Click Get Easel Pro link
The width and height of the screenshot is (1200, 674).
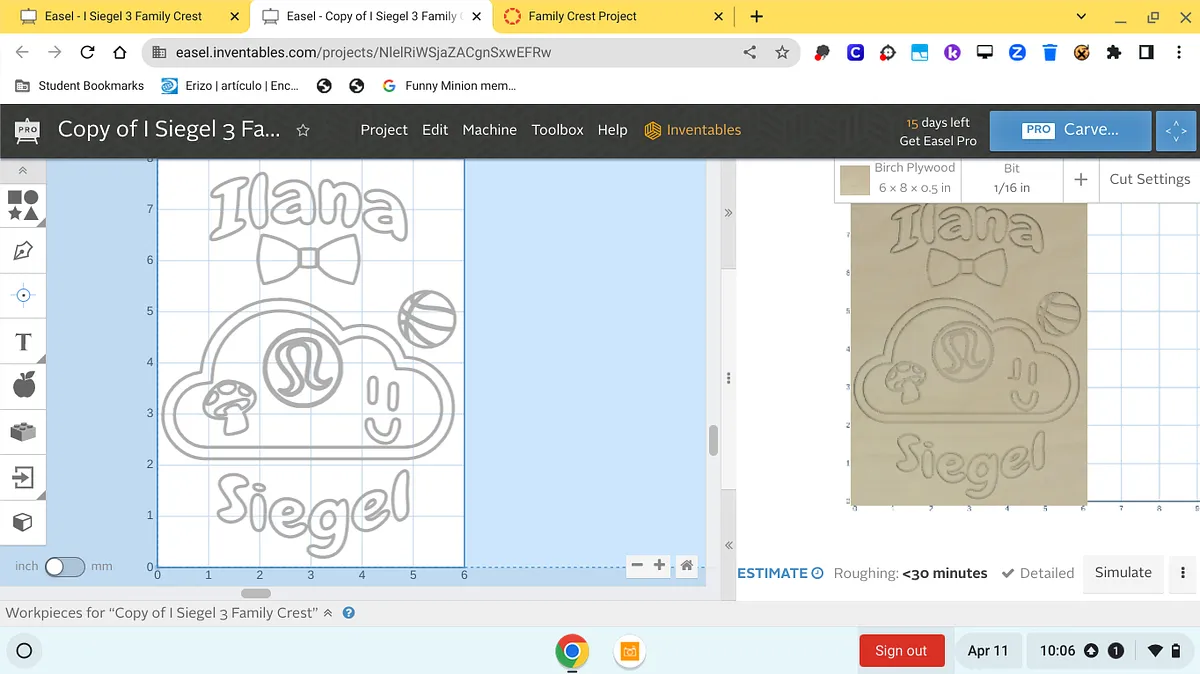pos(938,141)
